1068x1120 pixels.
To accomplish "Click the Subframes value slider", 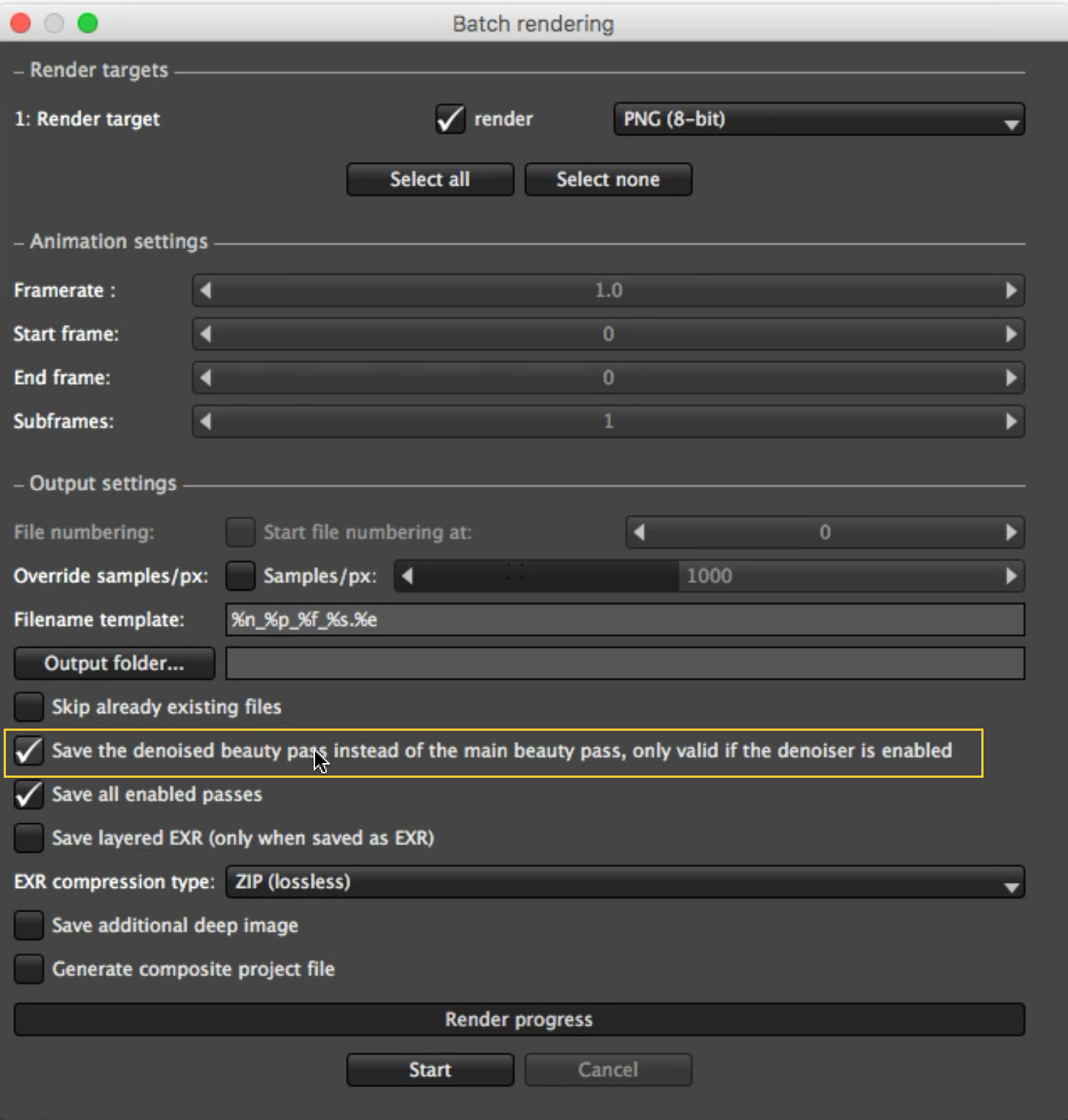I will (608, 422).
